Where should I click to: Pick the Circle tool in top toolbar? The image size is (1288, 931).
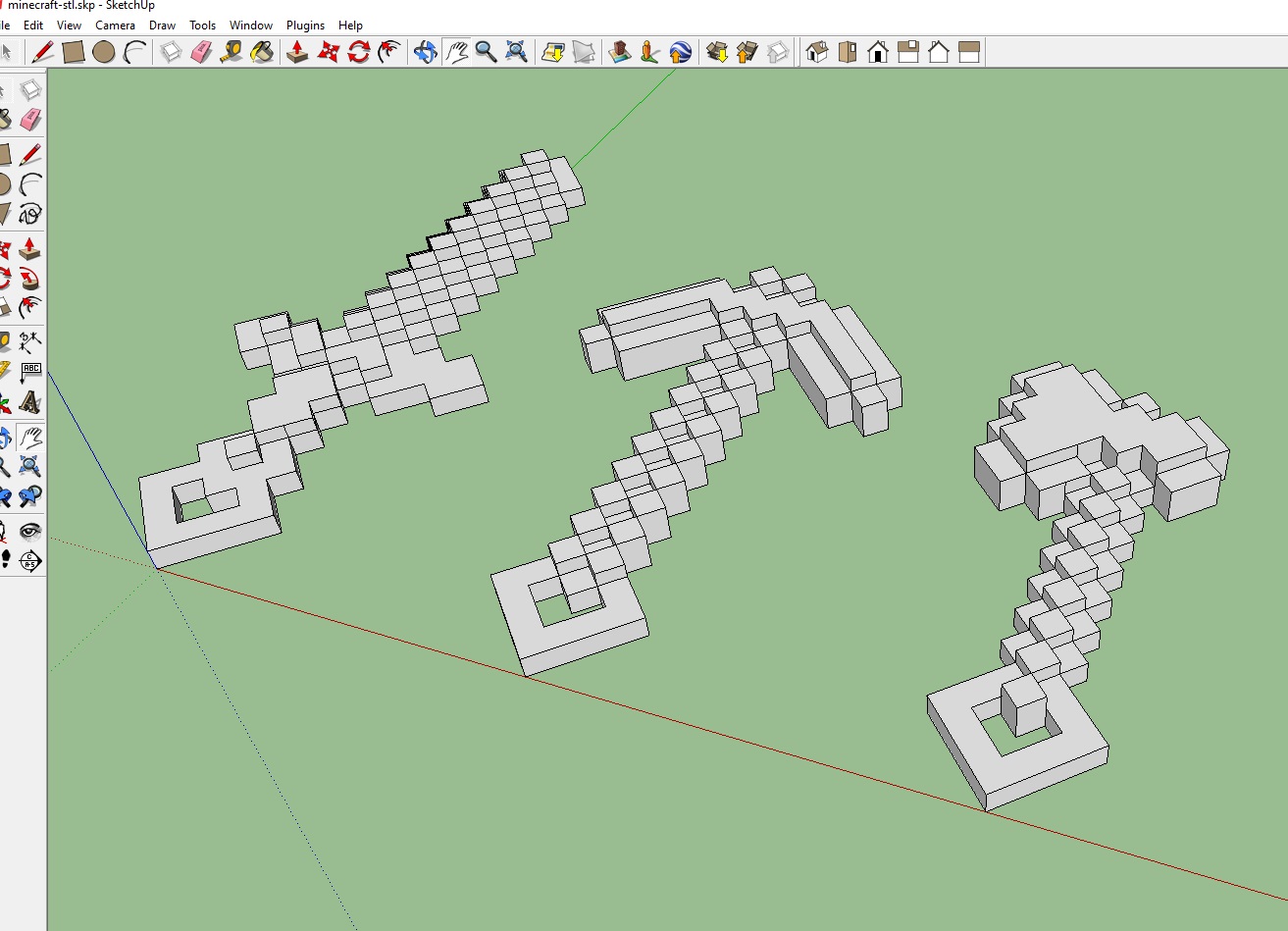tap(104, 52)
